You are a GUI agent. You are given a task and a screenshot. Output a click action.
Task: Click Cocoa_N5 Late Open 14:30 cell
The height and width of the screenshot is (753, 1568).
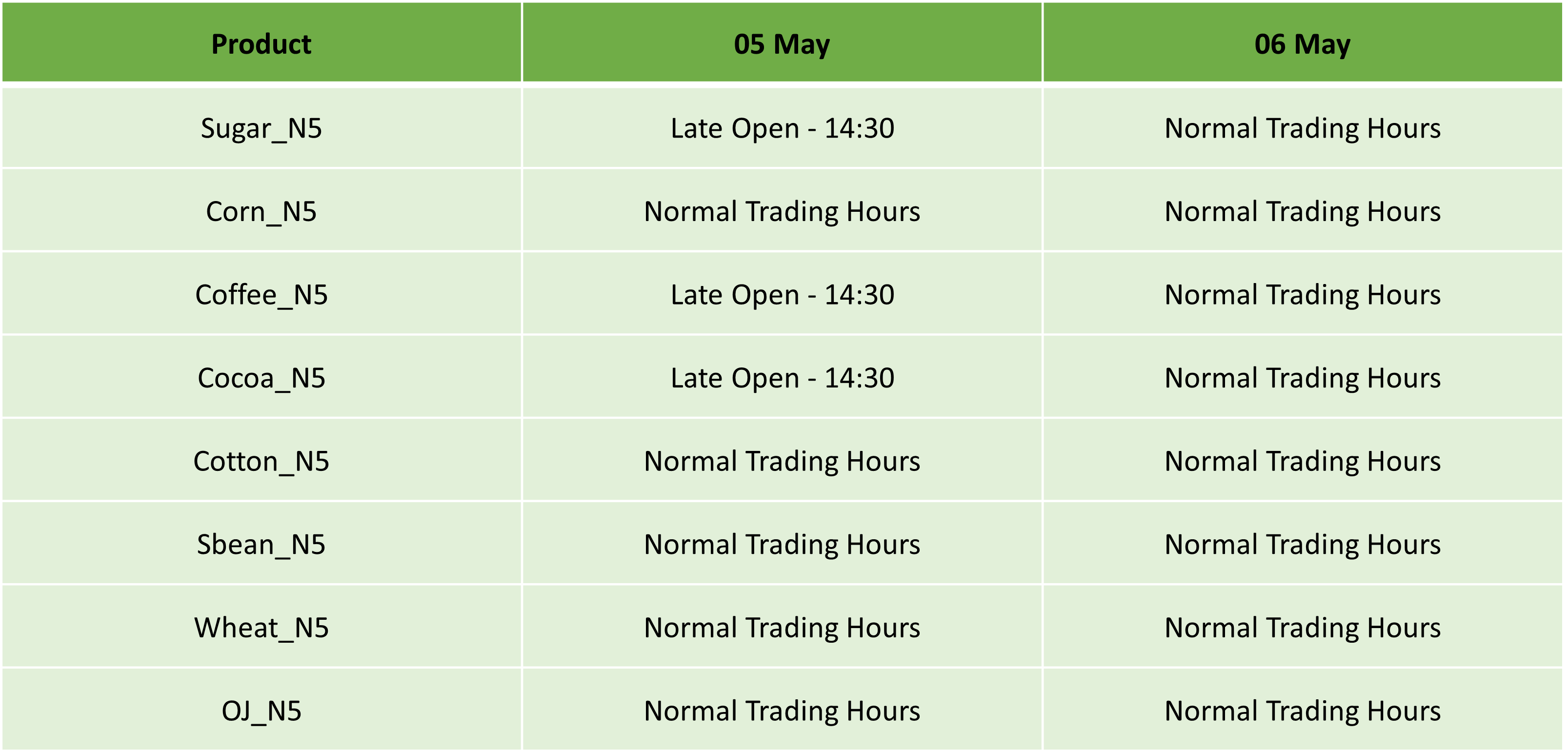click(x=782, y=377)
